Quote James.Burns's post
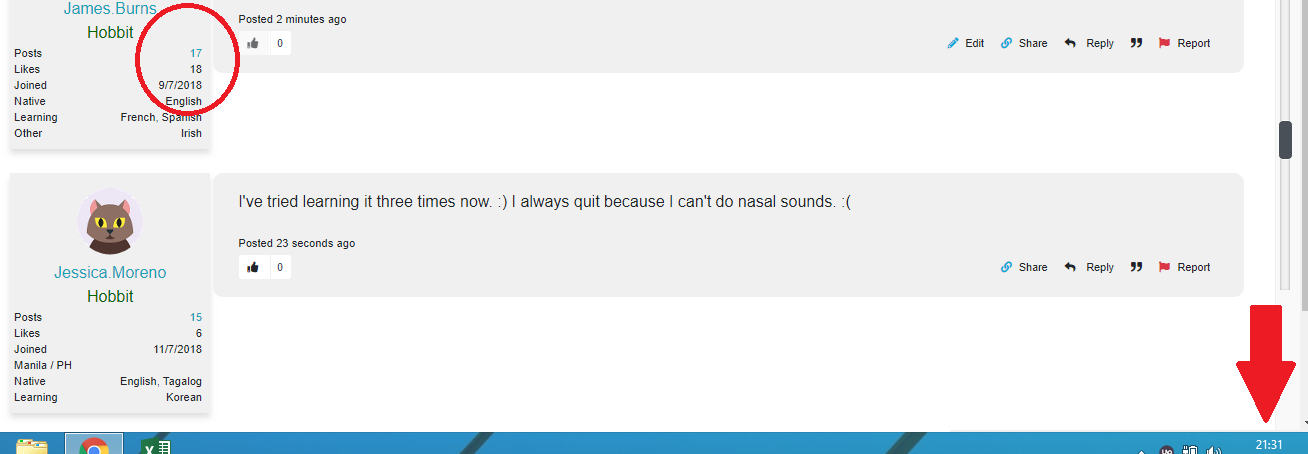1308x454 pixels. [x=1136, y=43]
